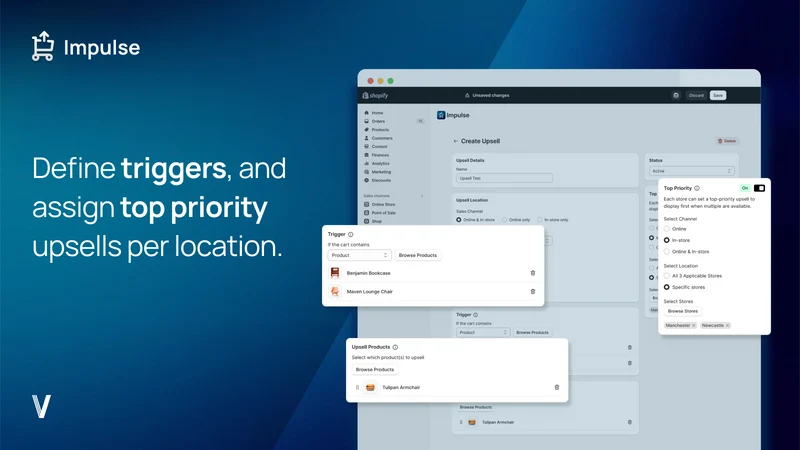Click the Shopify logo in top bar

pyautogui.click(x=375, y=95)
